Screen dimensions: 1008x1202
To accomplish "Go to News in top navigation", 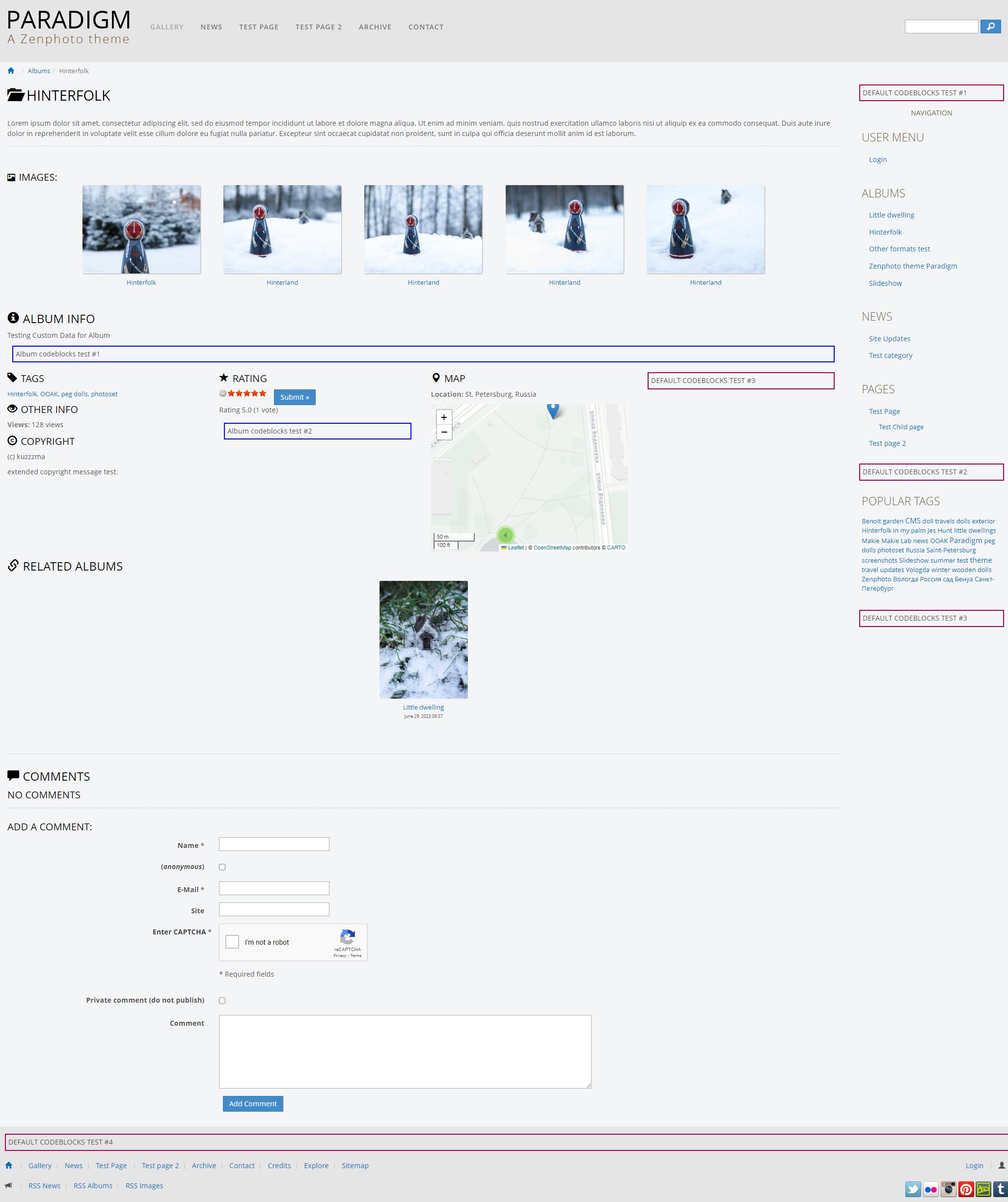I will pyautogui.click(x=211, y=27).
